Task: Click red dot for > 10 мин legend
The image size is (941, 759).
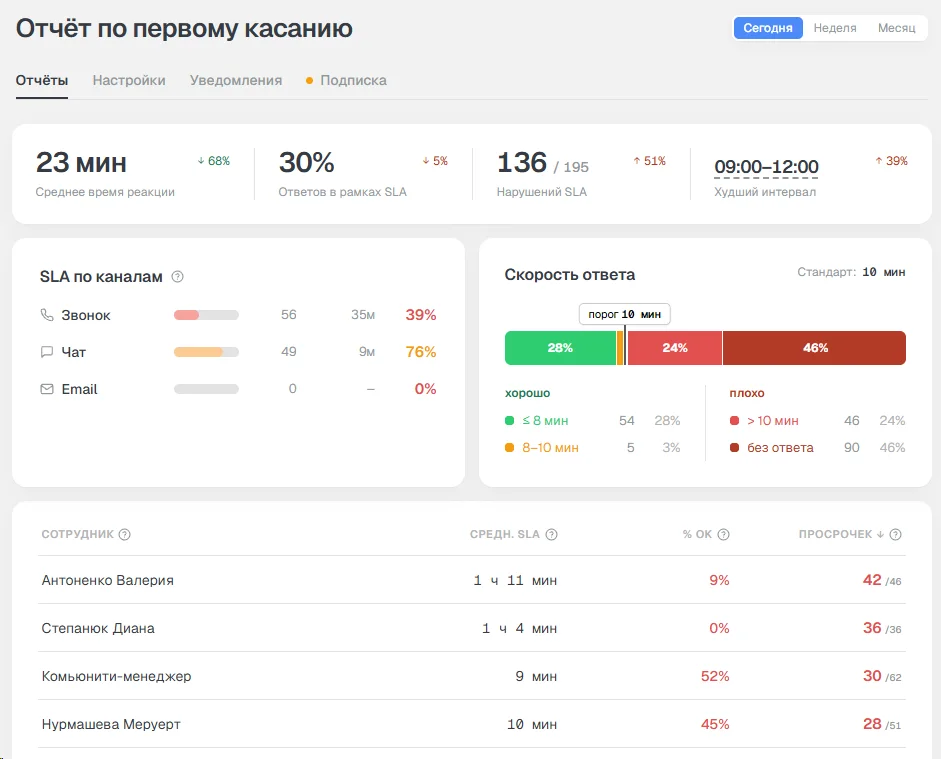Action: [x=734, y=421]
